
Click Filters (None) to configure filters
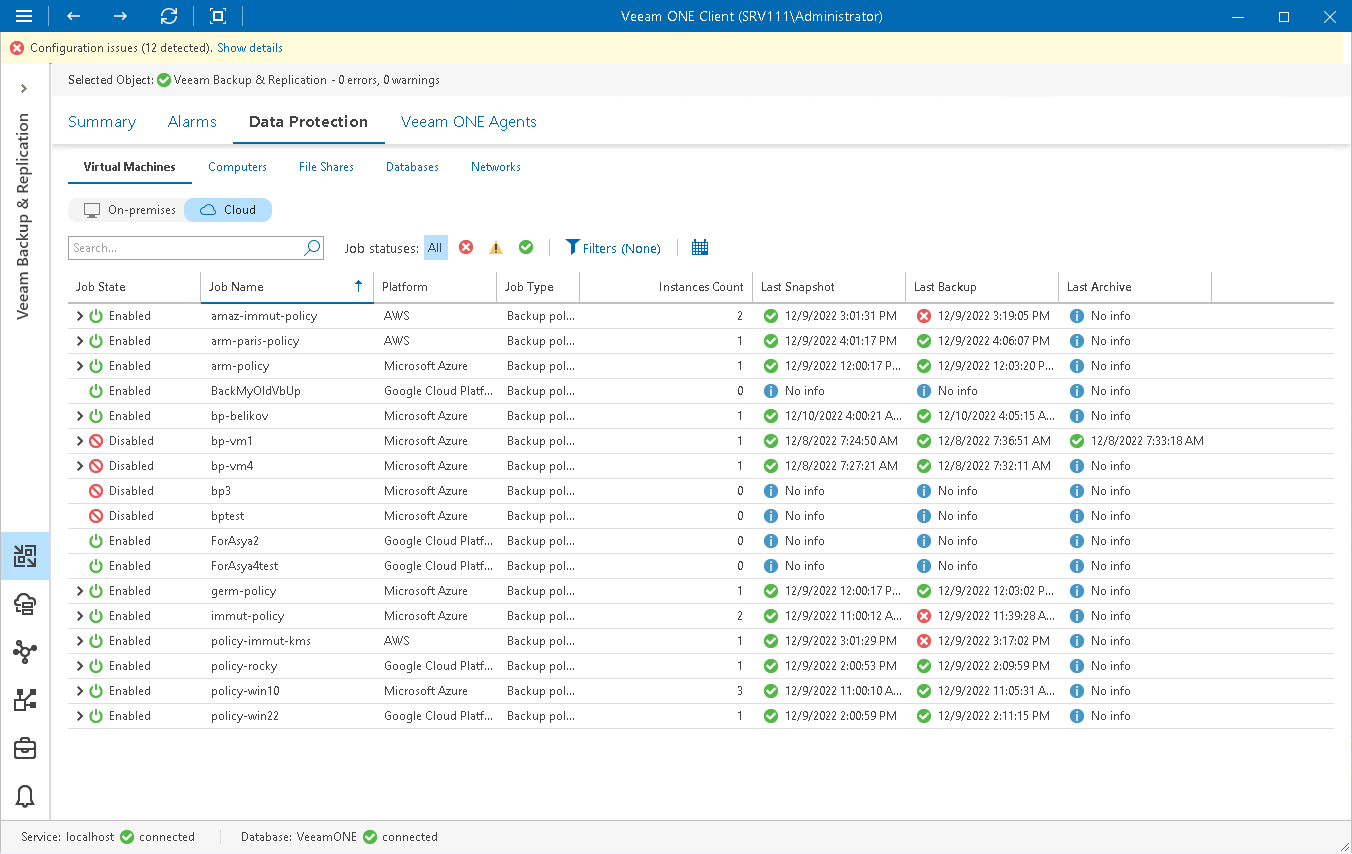pyautogui.click(x=613, y=247)
